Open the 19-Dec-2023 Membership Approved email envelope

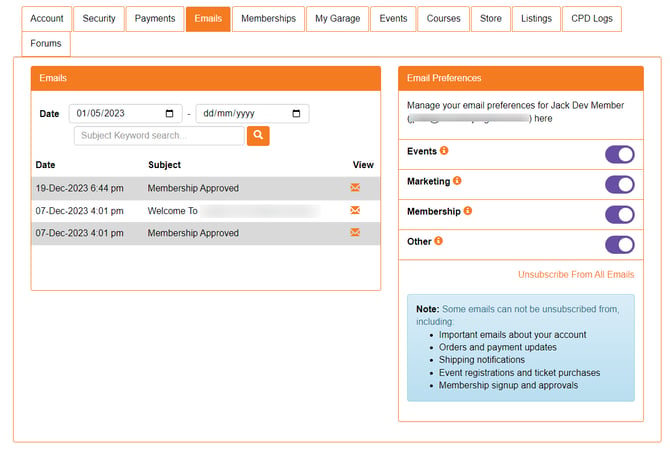tap(355, 188)
